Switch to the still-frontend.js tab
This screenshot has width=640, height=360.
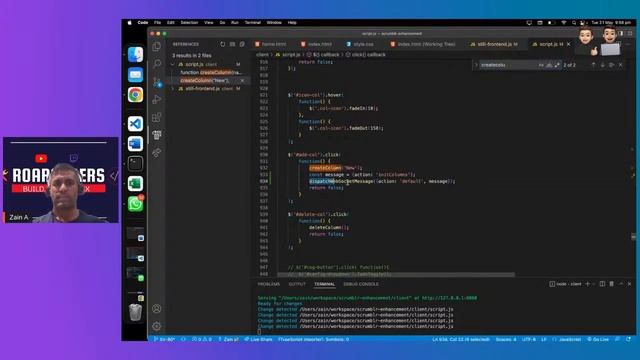pyautogui.click(x=495, y=44)
